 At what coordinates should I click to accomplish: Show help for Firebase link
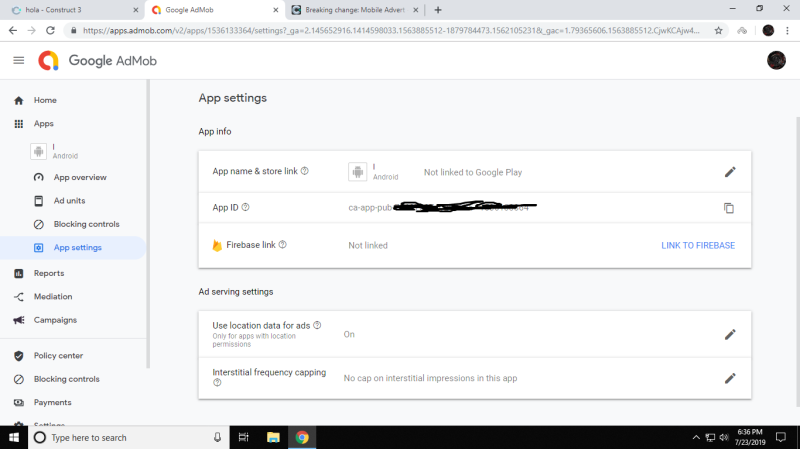click(x=283, y=245)
